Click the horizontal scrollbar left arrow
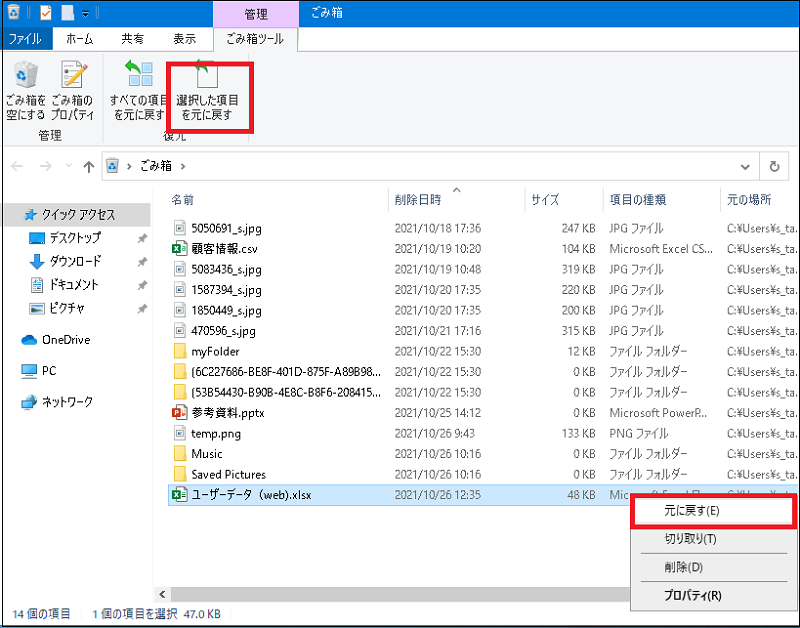This screenshot has height=628, width=800. [x=162, y=594]
